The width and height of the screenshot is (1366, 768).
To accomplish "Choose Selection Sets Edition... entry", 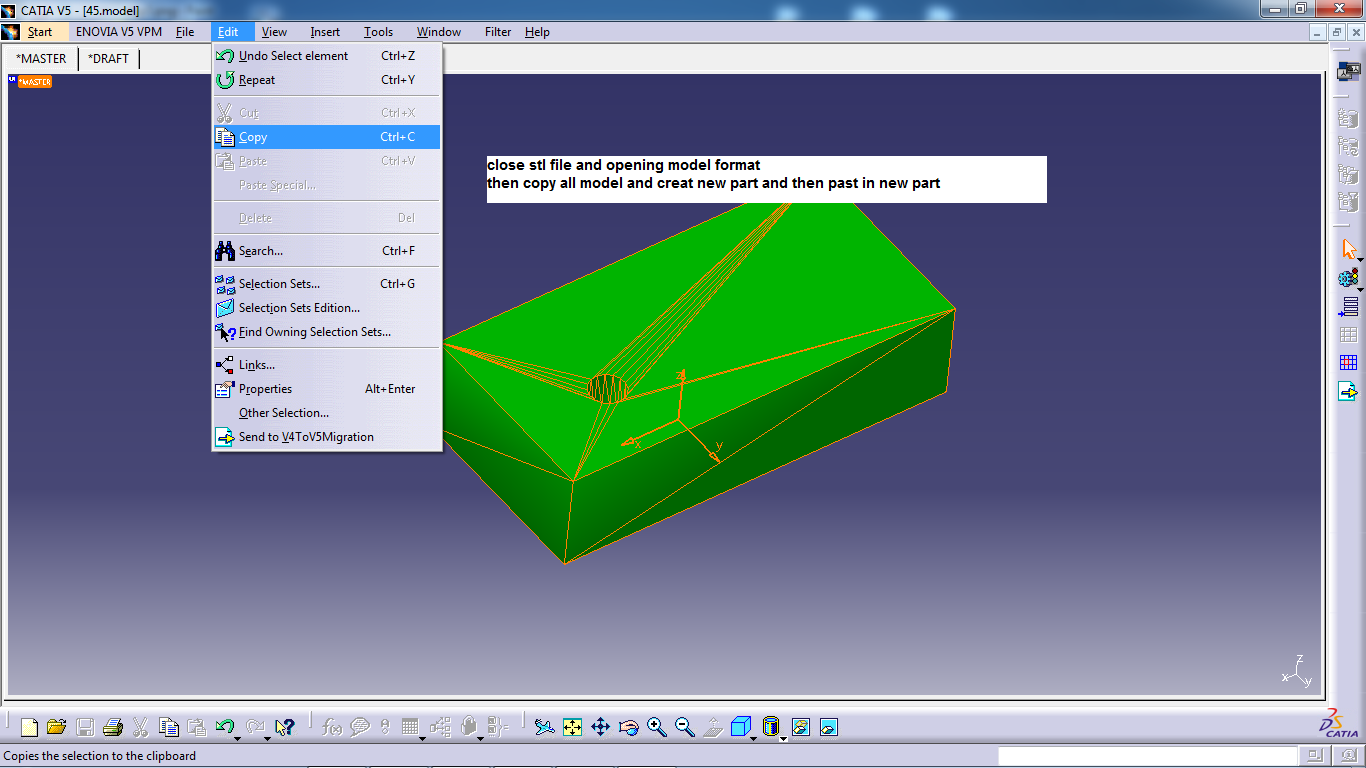I will pos(326,308).
